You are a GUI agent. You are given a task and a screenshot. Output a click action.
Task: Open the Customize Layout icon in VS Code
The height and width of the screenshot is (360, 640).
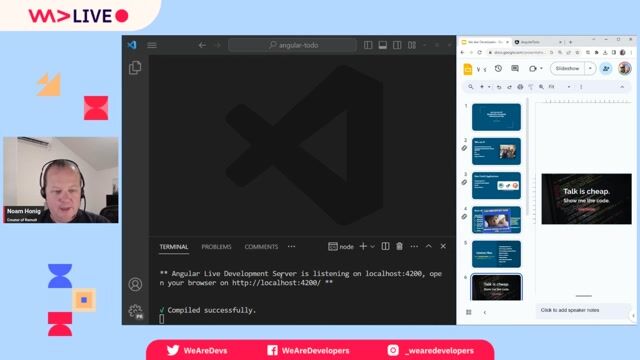point(412,45)
